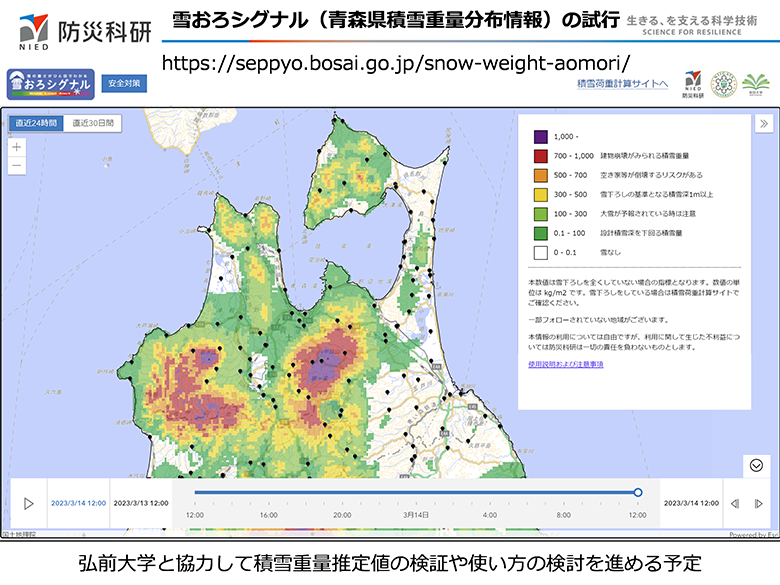Screen dimensions: 780x585
Task: Click the 16:00 mark on the timeline
Action: click(x=269, y=515)
